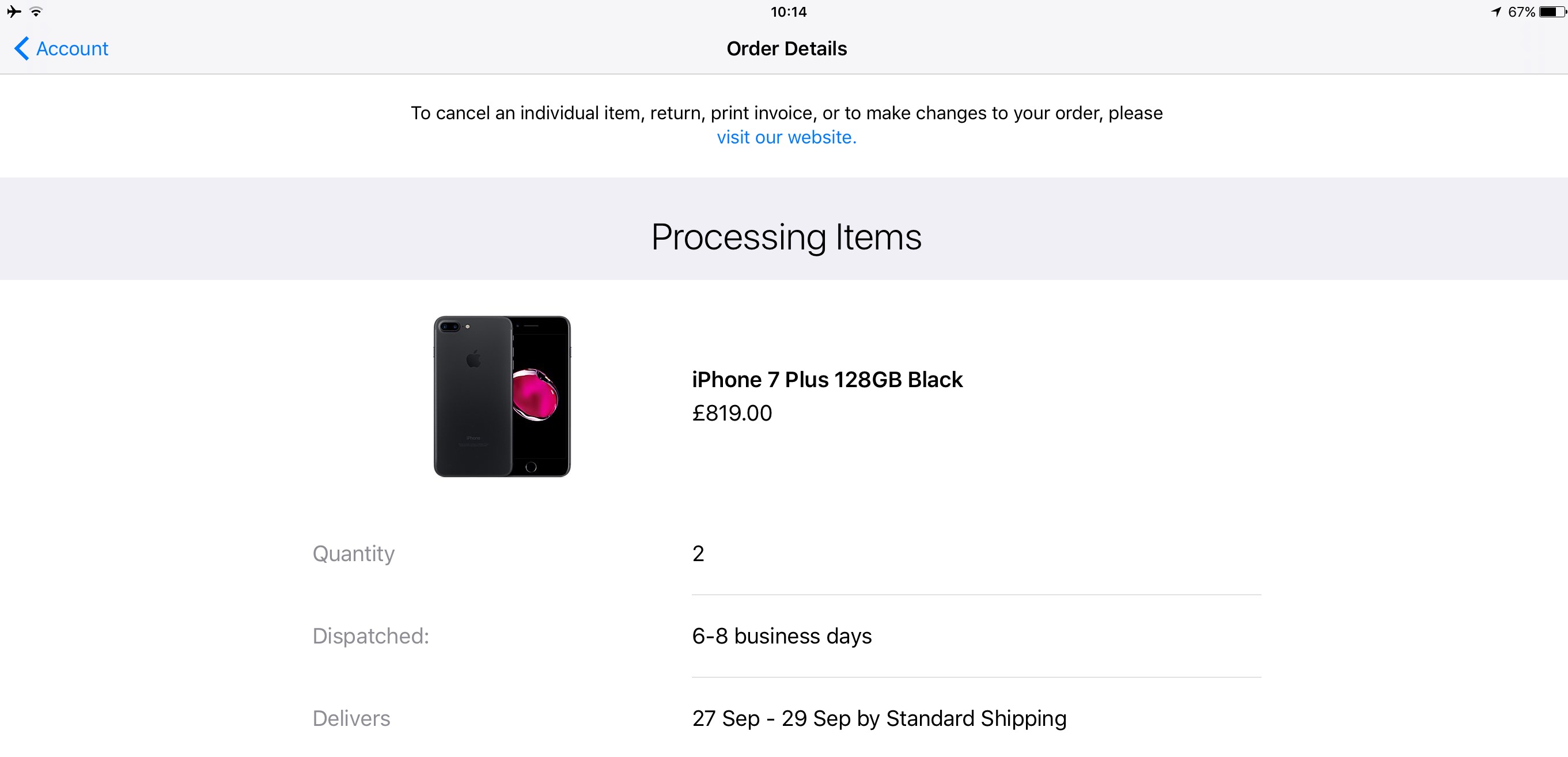Select the iPhone 7 Plus 128GB Black title
This screenshot has width=1568, height=757.
[827, 380]
